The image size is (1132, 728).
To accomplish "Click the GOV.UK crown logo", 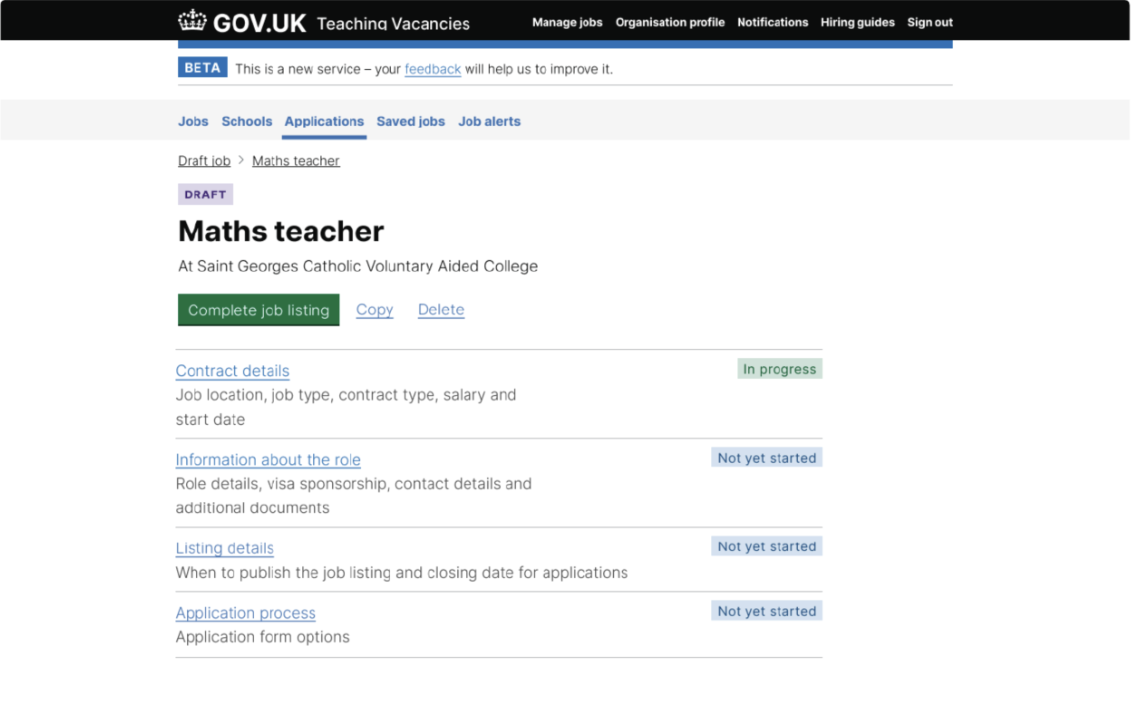I will point(192,21).
